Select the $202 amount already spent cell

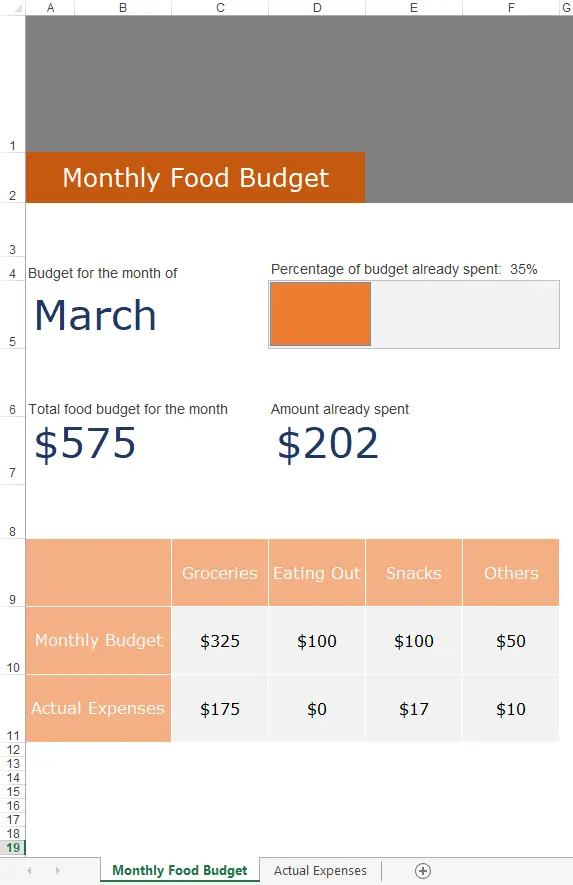(x=327, y=443)
